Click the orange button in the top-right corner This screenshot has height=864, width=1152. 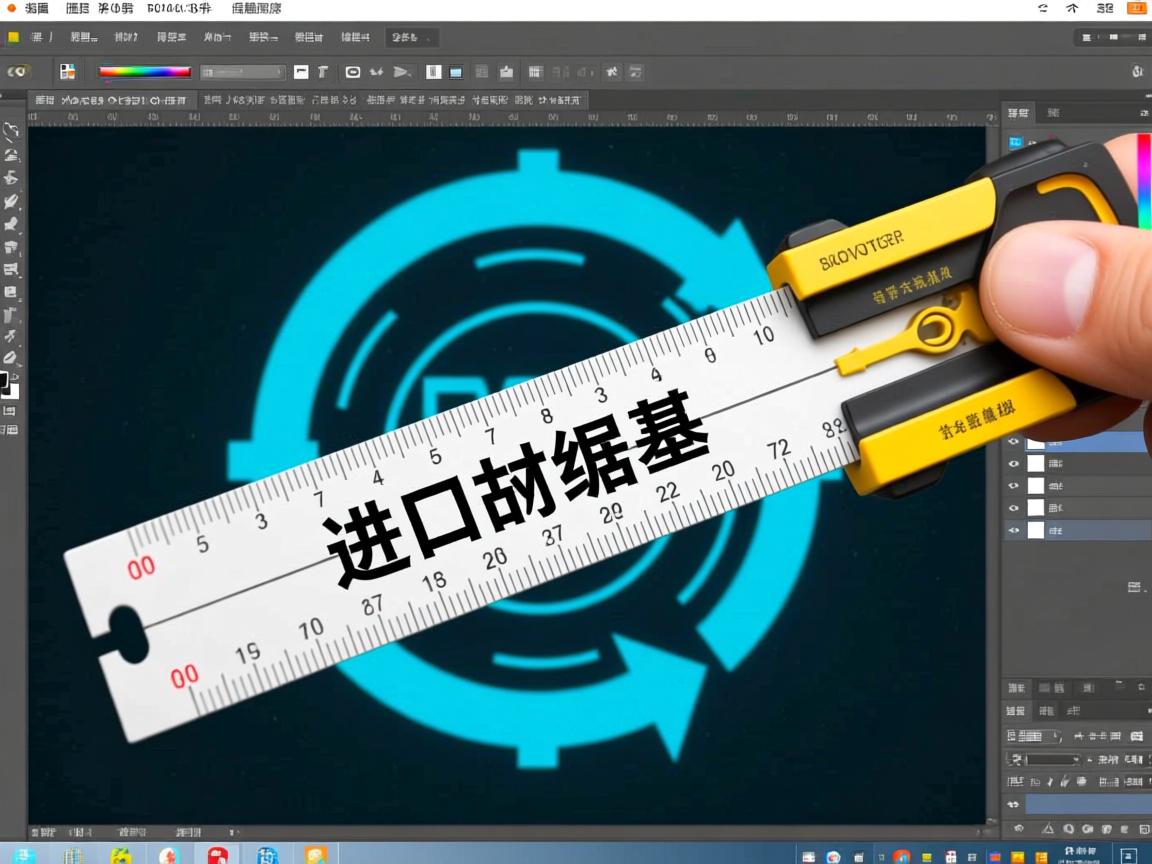coord(1134,8)
